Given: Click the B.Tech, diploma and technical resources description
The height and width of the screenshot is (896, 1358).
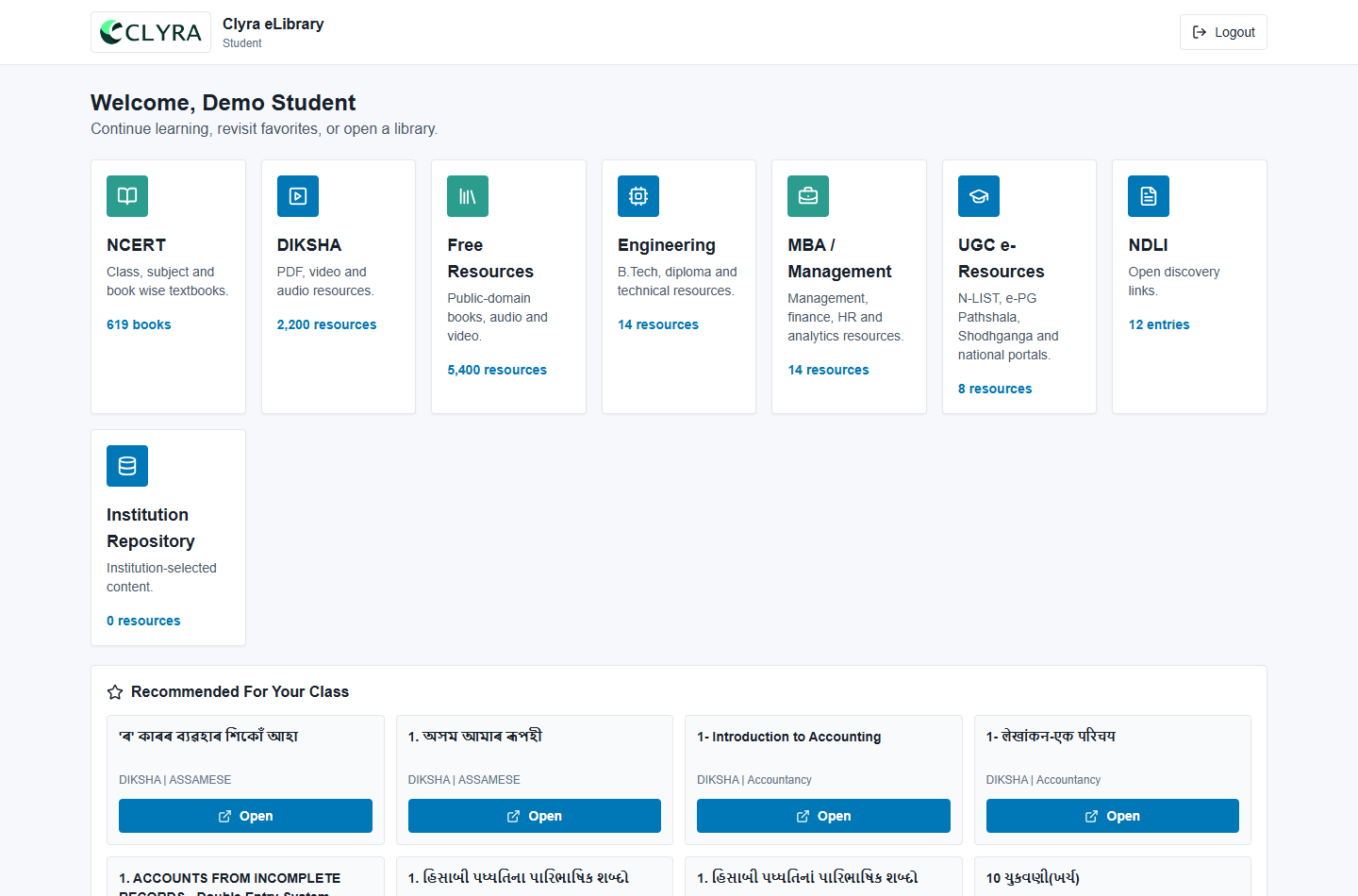Looking at the screenshot, I should [x=677, y=281].
